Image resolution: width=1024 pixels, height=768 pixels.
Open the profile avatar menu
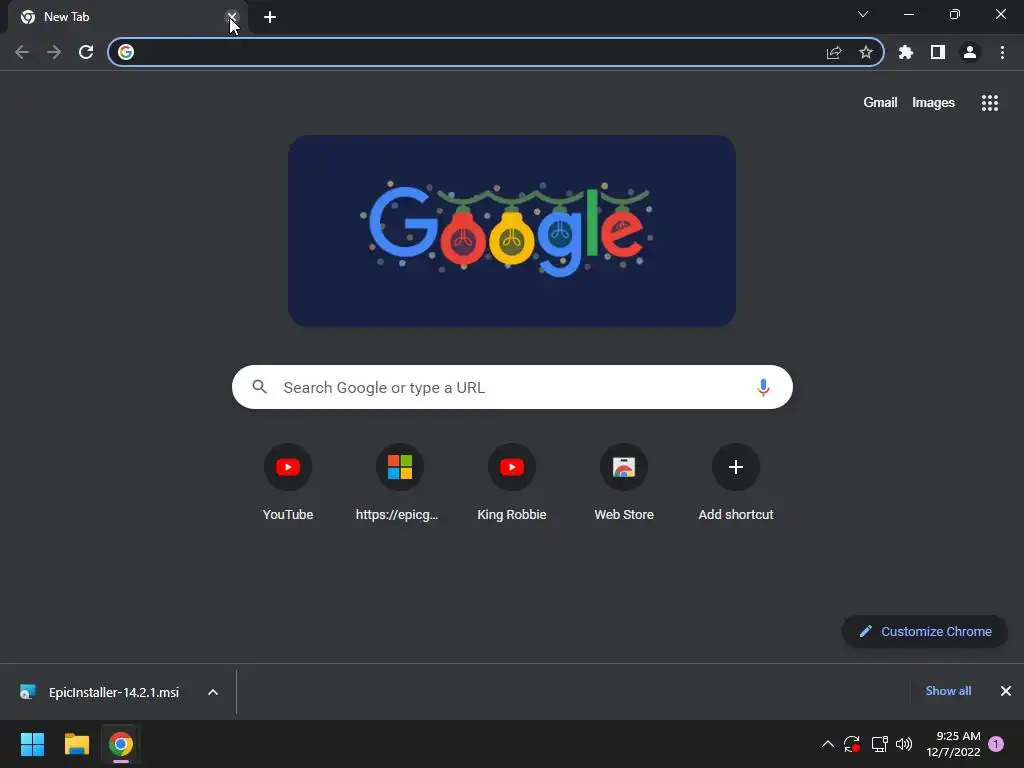(970, 52)
